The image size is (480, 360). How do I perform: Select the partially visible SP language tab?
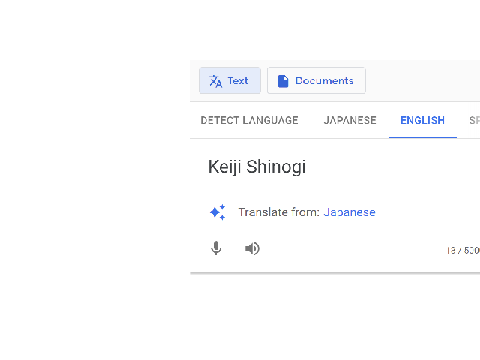(474, 120)
